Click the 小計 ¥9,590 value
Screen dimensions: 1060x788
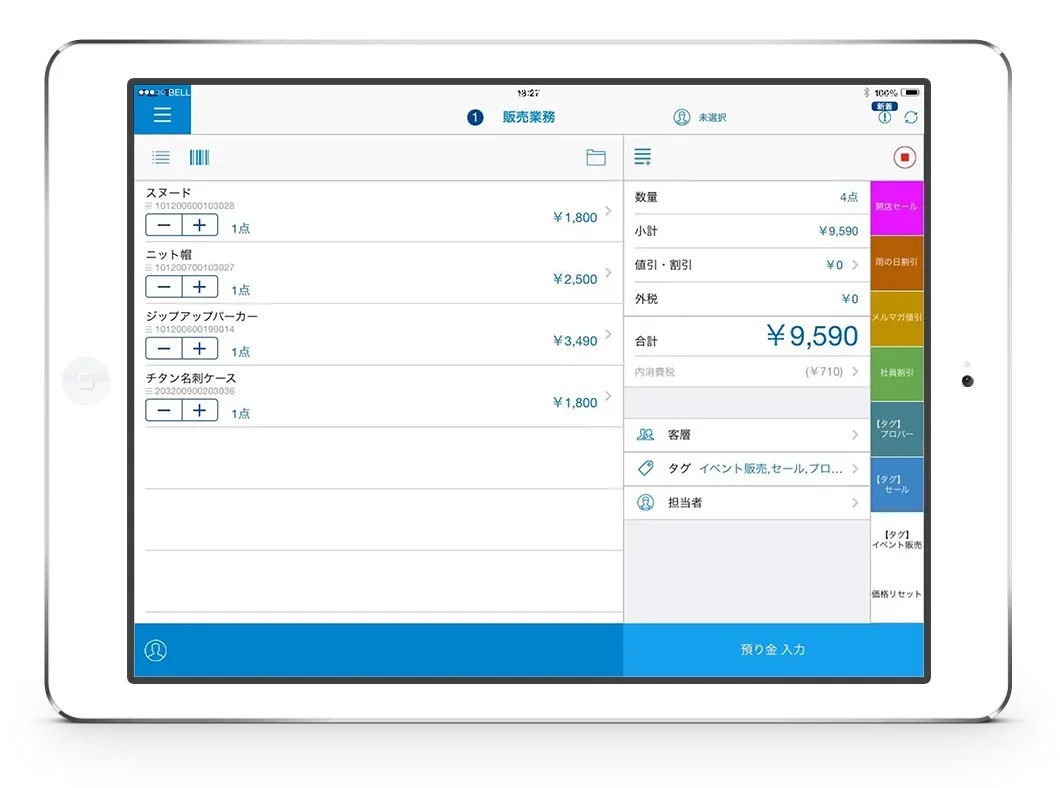(x=838, y=231)
